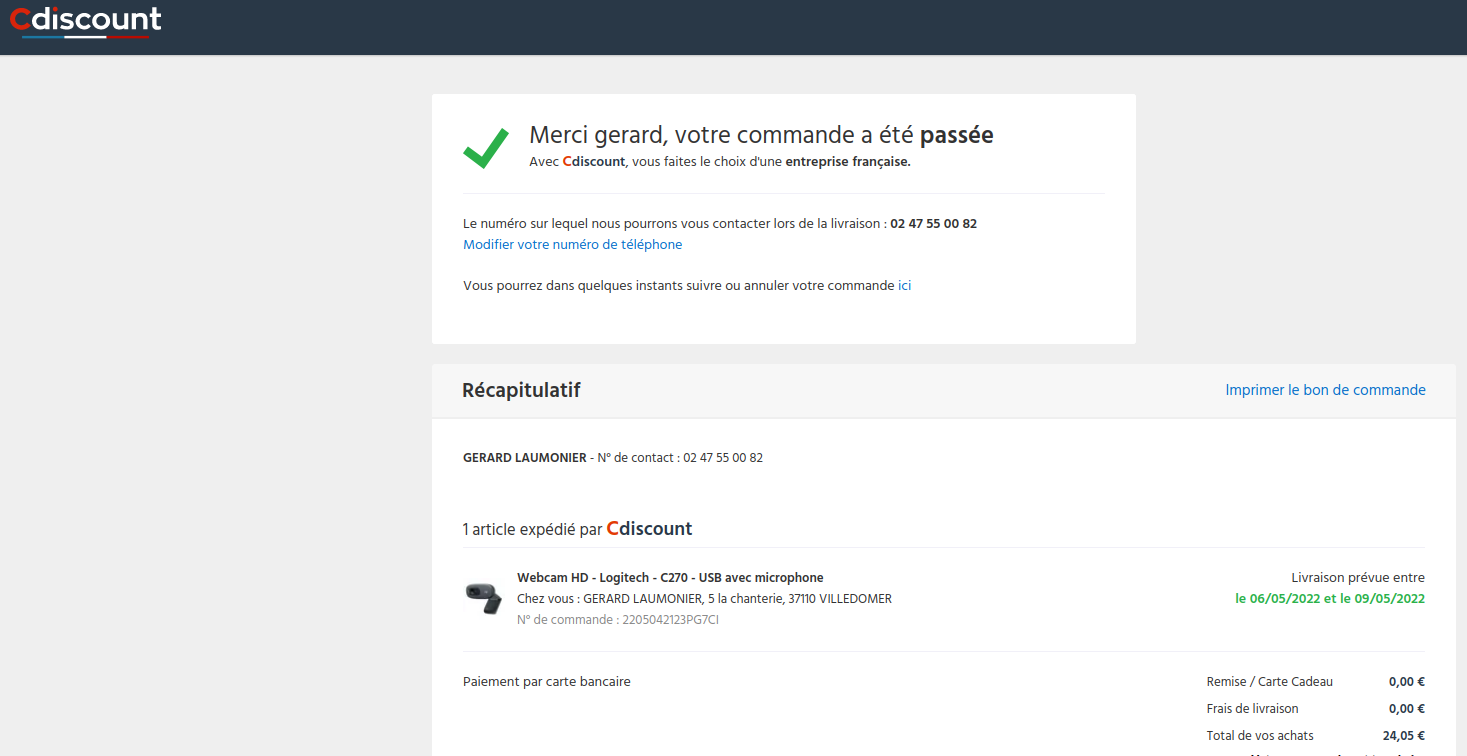Viewport: 1467px width, 756px height.
Task: Click the 'Frais de livraison' label
Action: (x=1252, y=709)
